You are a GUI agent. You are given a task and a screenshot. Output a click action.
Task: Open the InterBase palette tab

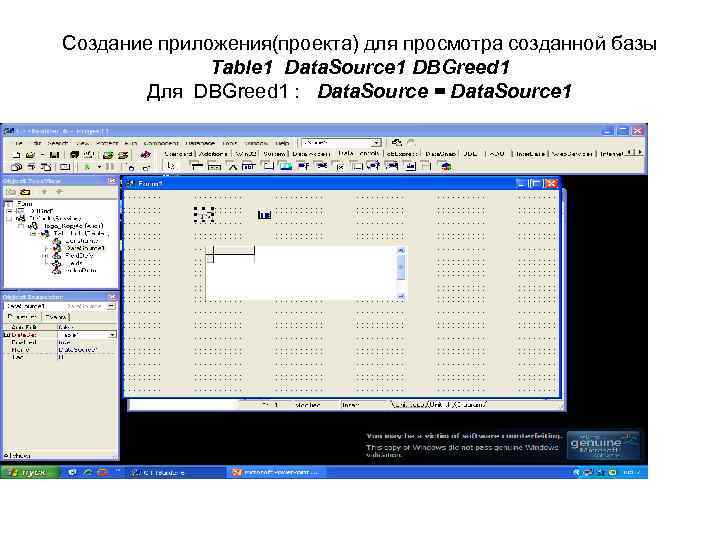coord(530,154)
